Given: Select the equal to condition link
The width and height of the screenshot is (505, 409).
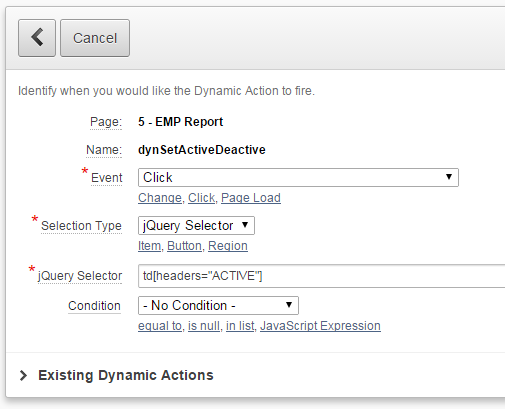Looking at the screenshot, I should [x=160, y=326].
